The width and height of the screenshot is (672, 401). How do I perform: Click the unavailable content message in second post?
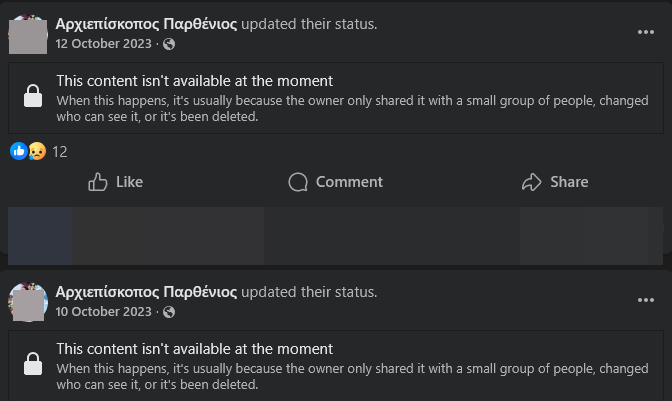pos(194,350)
